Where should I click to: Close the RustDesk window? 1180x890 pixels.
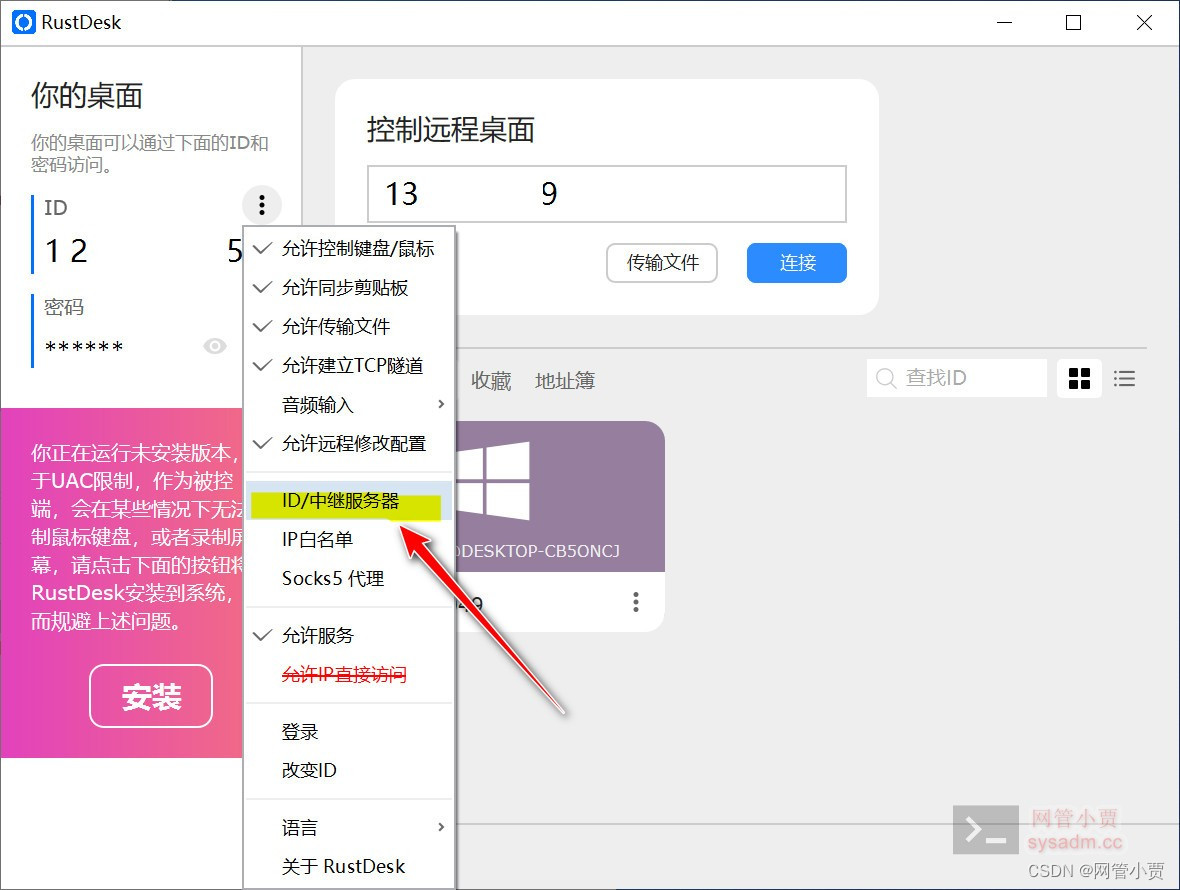click(x=1144, y=23)
